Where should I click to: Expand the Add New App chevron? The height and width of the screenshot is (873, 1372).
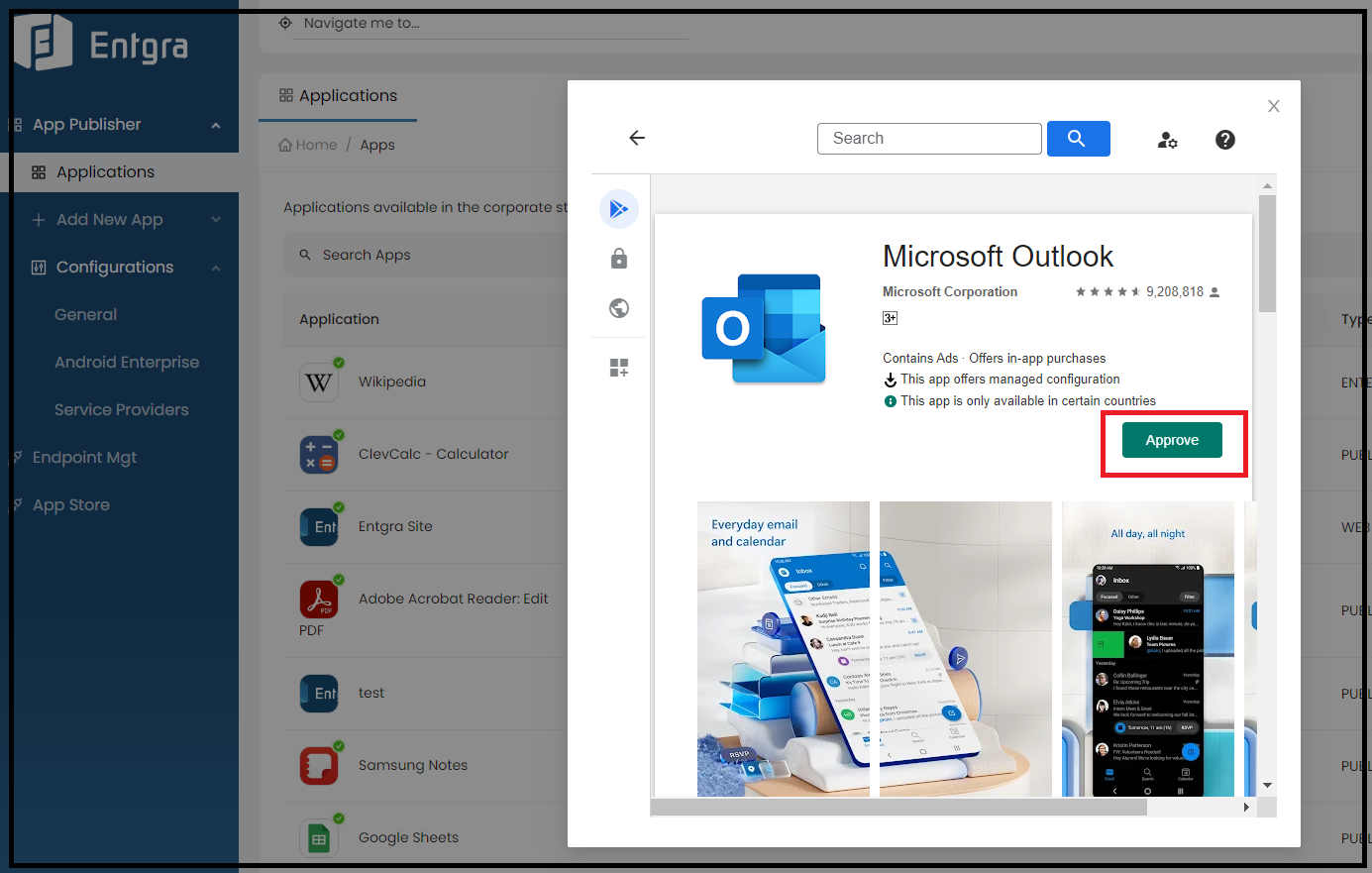click(216, 220)
